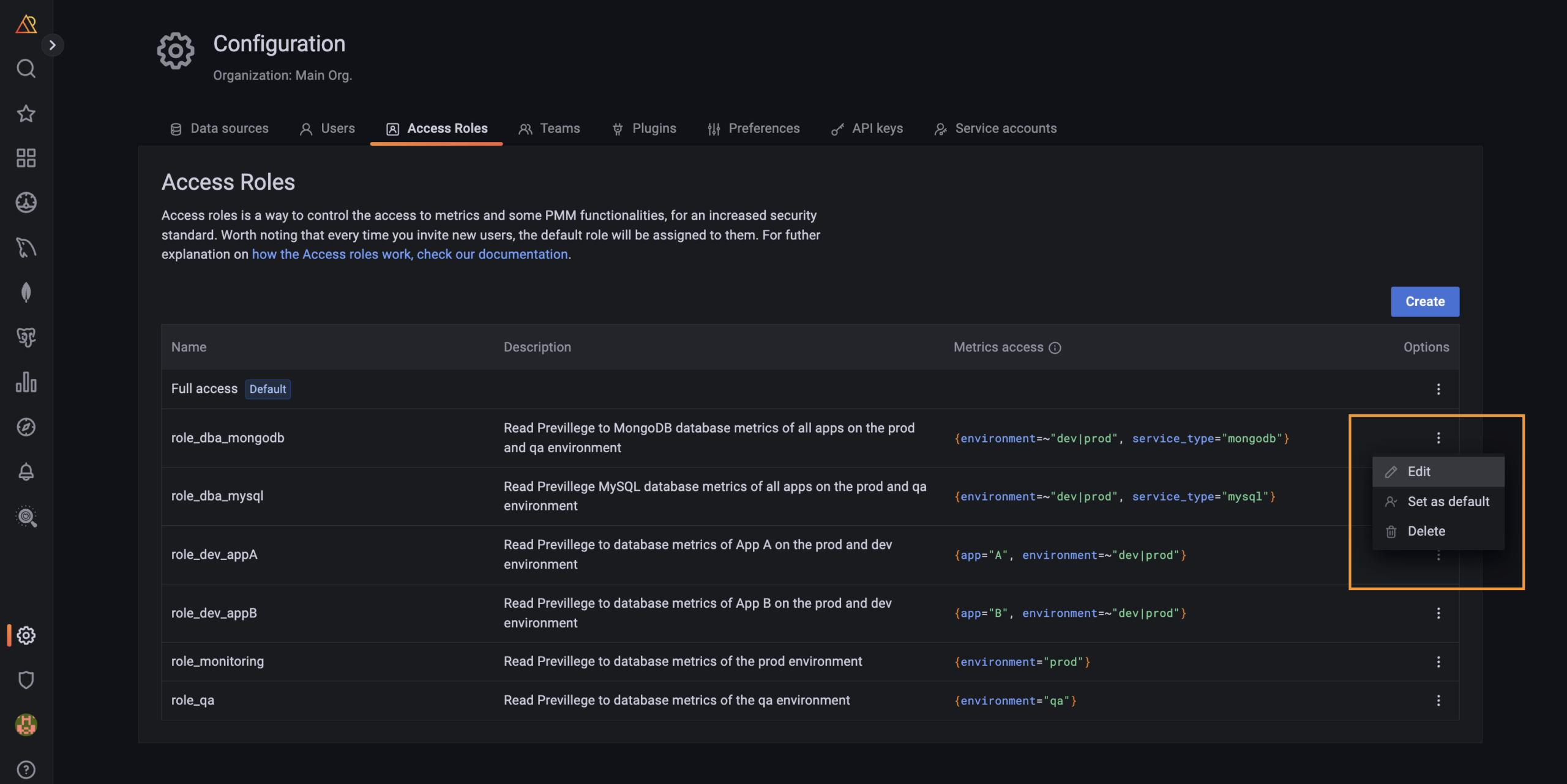
Task: Open the MongoDB leaf sidebar icon
Action: (26, 292)
